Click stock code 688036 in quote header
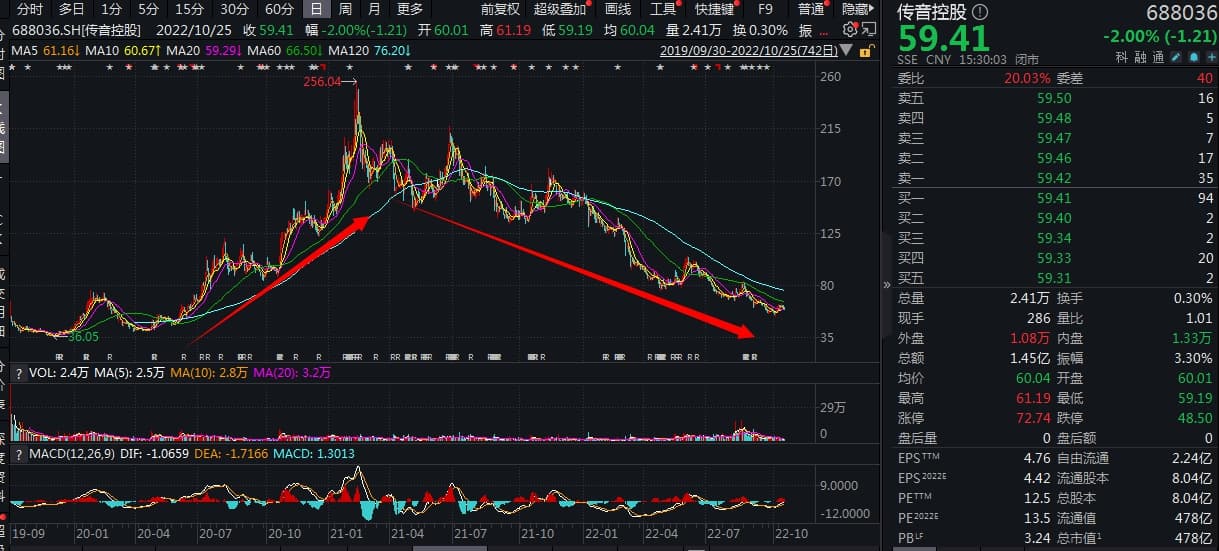This screenshot has height=551, width=1219. (1181, 13)
